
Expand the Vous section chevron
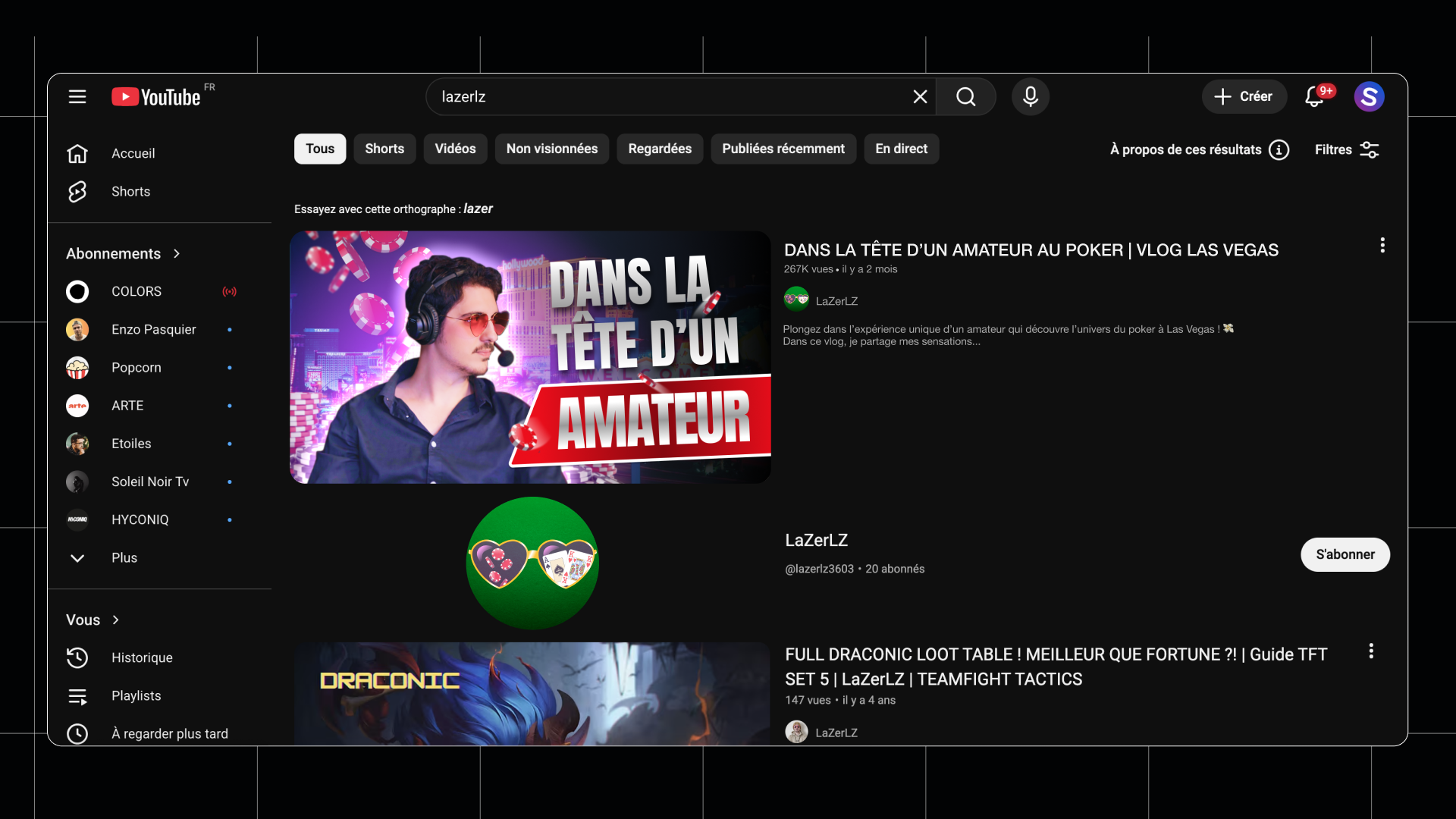click(115, 620)
